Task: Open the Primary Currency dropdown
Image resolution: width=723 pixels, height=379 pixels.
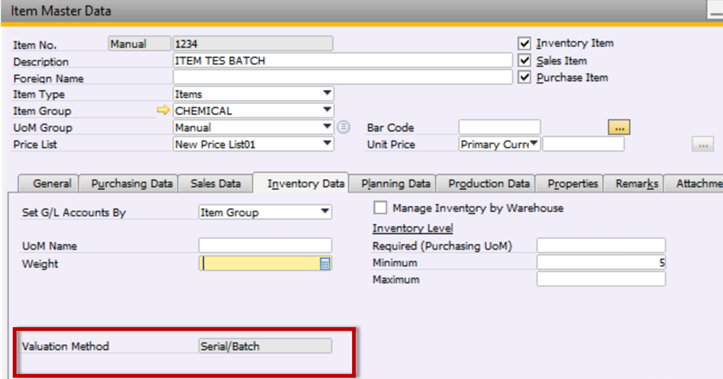Action: pyautogui.click(x=533, y=144)
